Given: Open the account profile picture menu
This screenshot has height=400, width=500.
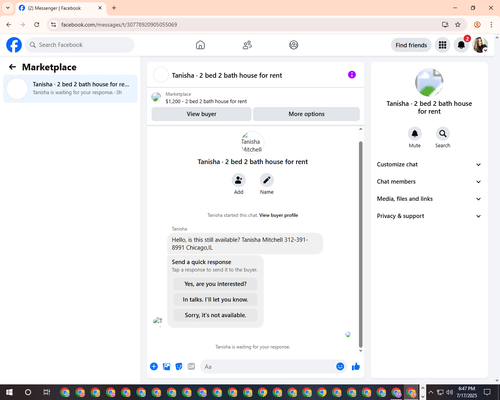Looking at the screenshot, I should pyautogui.click(x=480, y=45).
